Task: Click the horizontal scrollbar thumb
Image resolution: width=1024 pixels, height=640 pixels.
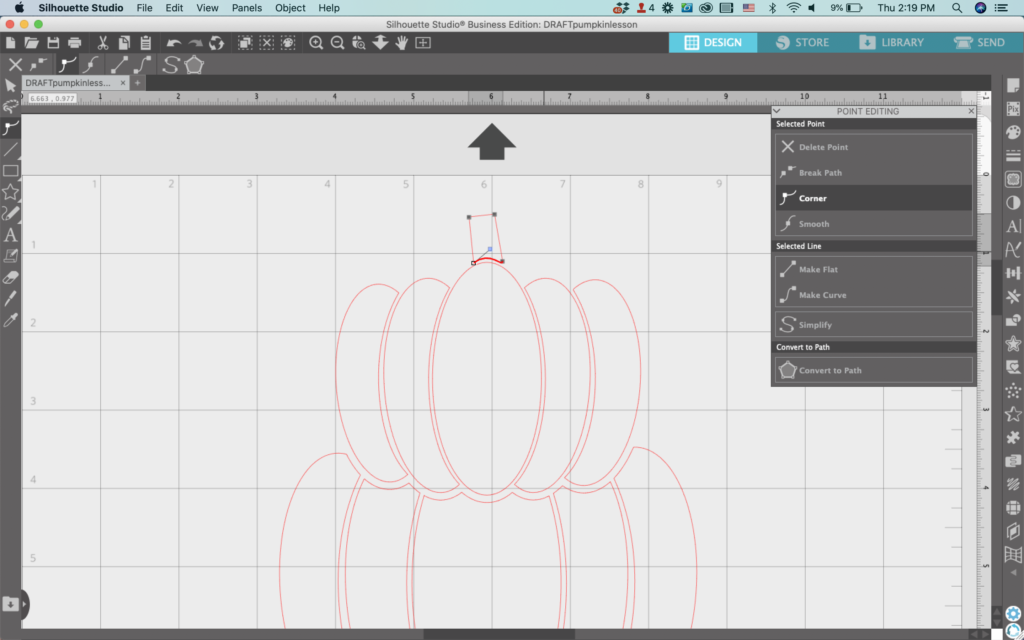Action: (499, 634)
